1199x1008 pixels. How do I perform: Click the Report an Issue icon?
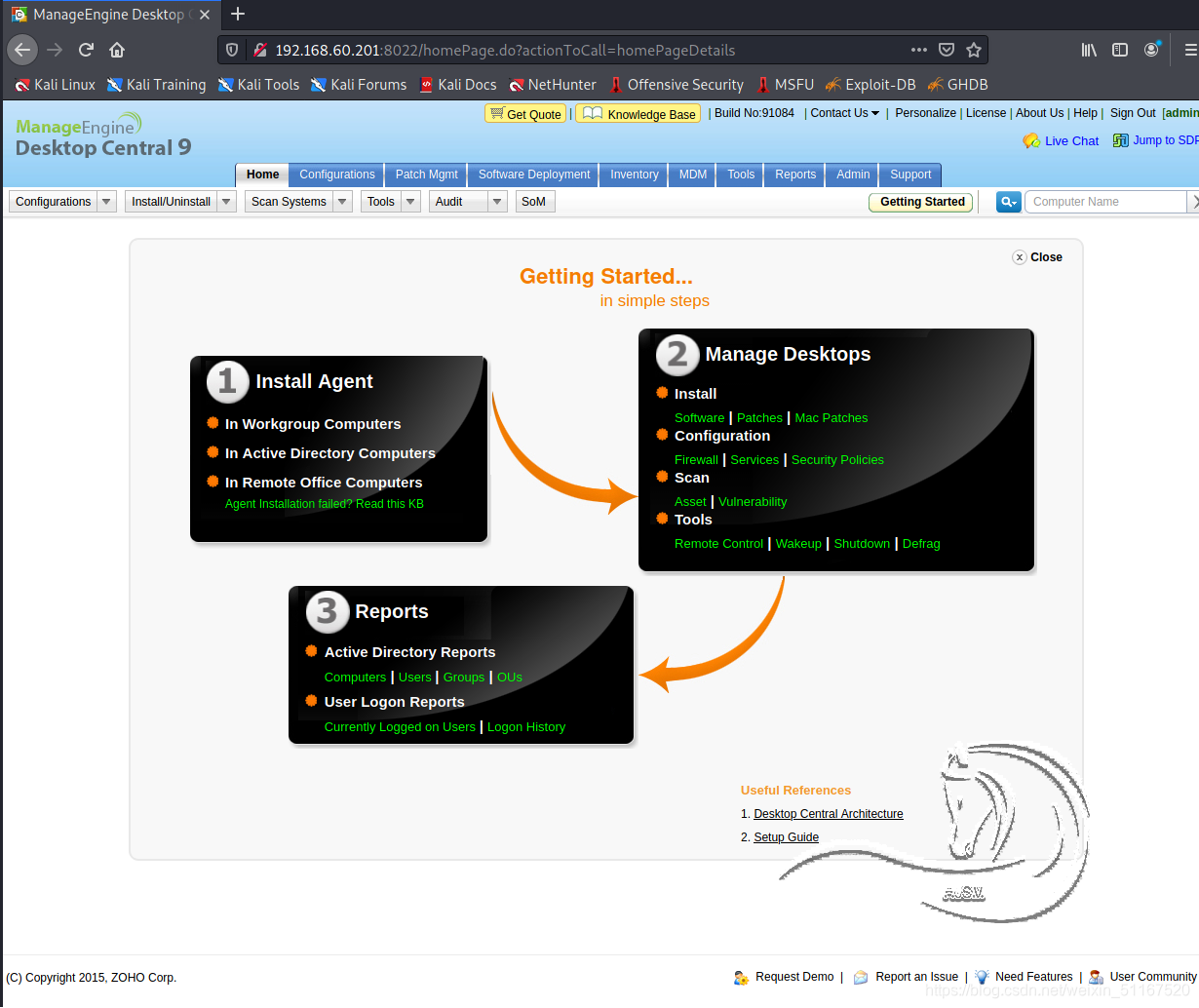point(861,977)
